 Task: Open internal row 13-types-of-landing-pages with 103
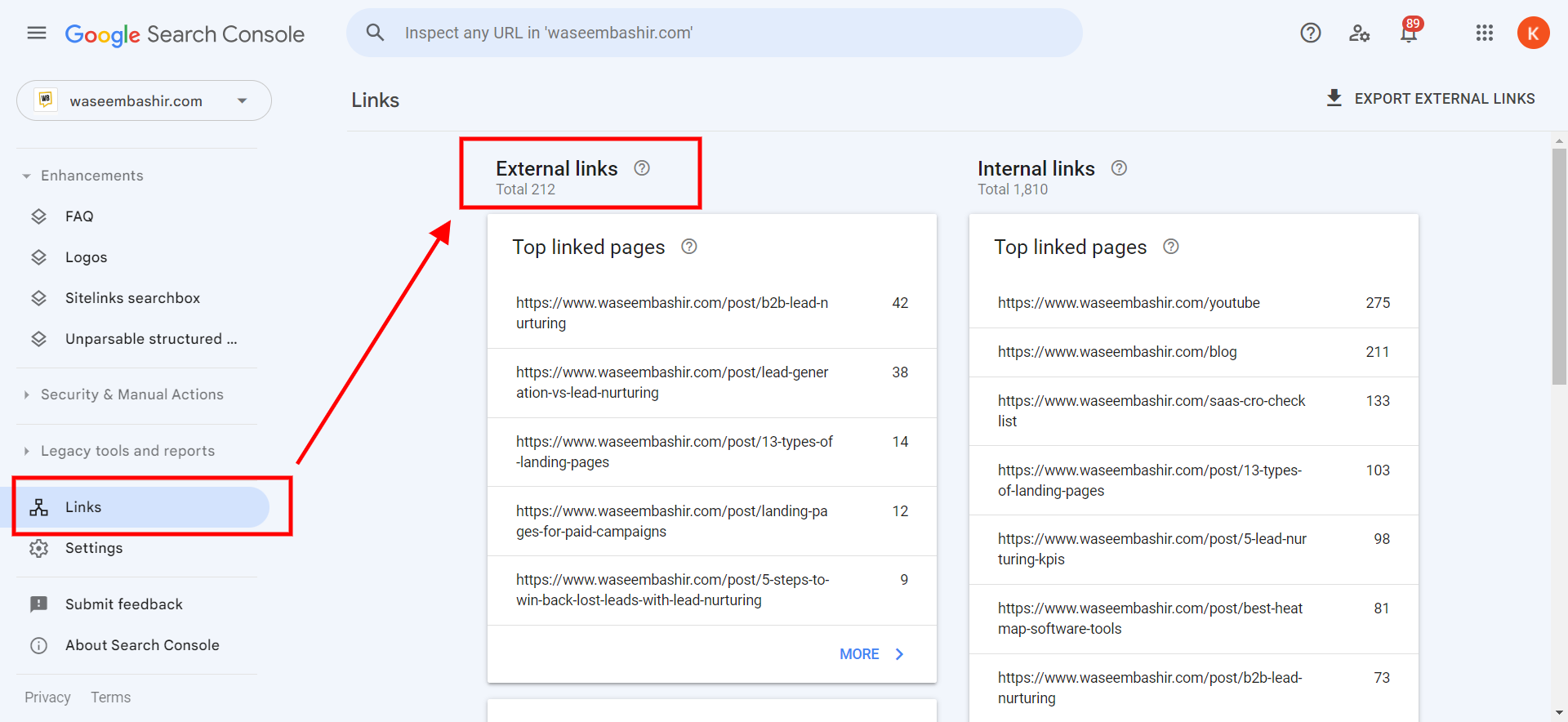1194,481
